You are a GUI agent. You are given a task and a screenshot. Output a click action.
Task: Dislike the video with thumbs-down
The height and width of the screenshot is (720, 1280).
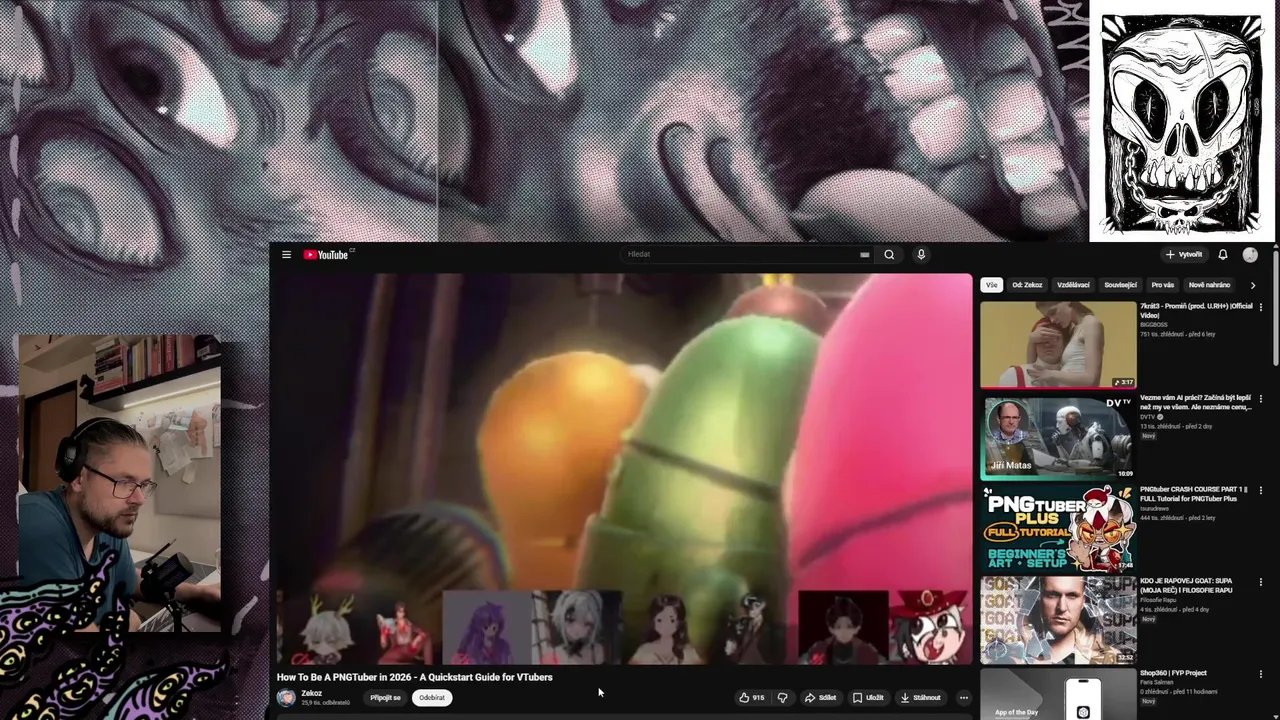(783, 698)
